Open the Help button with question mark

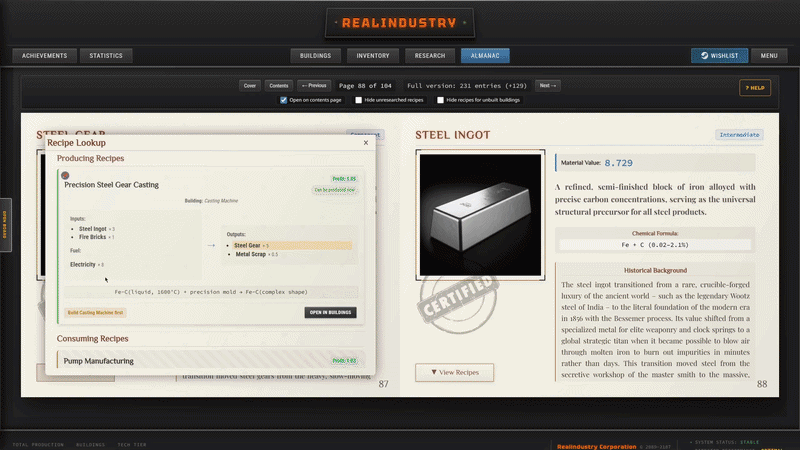755,88
